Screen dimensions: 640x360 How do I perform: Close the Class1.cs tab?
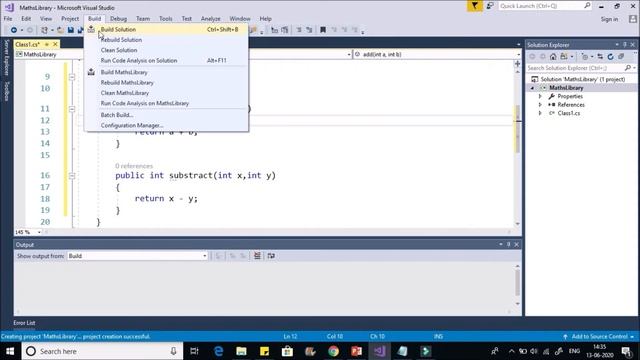coord(55,44)
